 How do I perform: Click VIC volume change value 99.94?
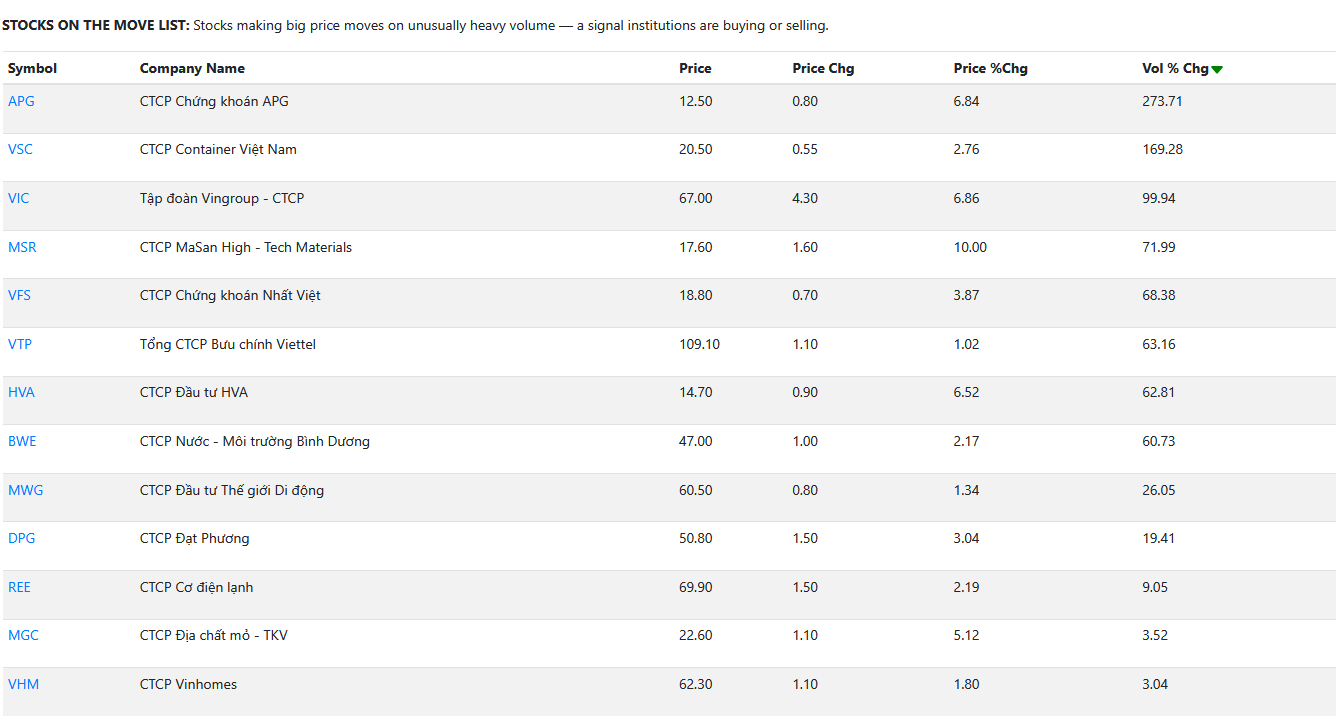click(x=1159, y=198)
